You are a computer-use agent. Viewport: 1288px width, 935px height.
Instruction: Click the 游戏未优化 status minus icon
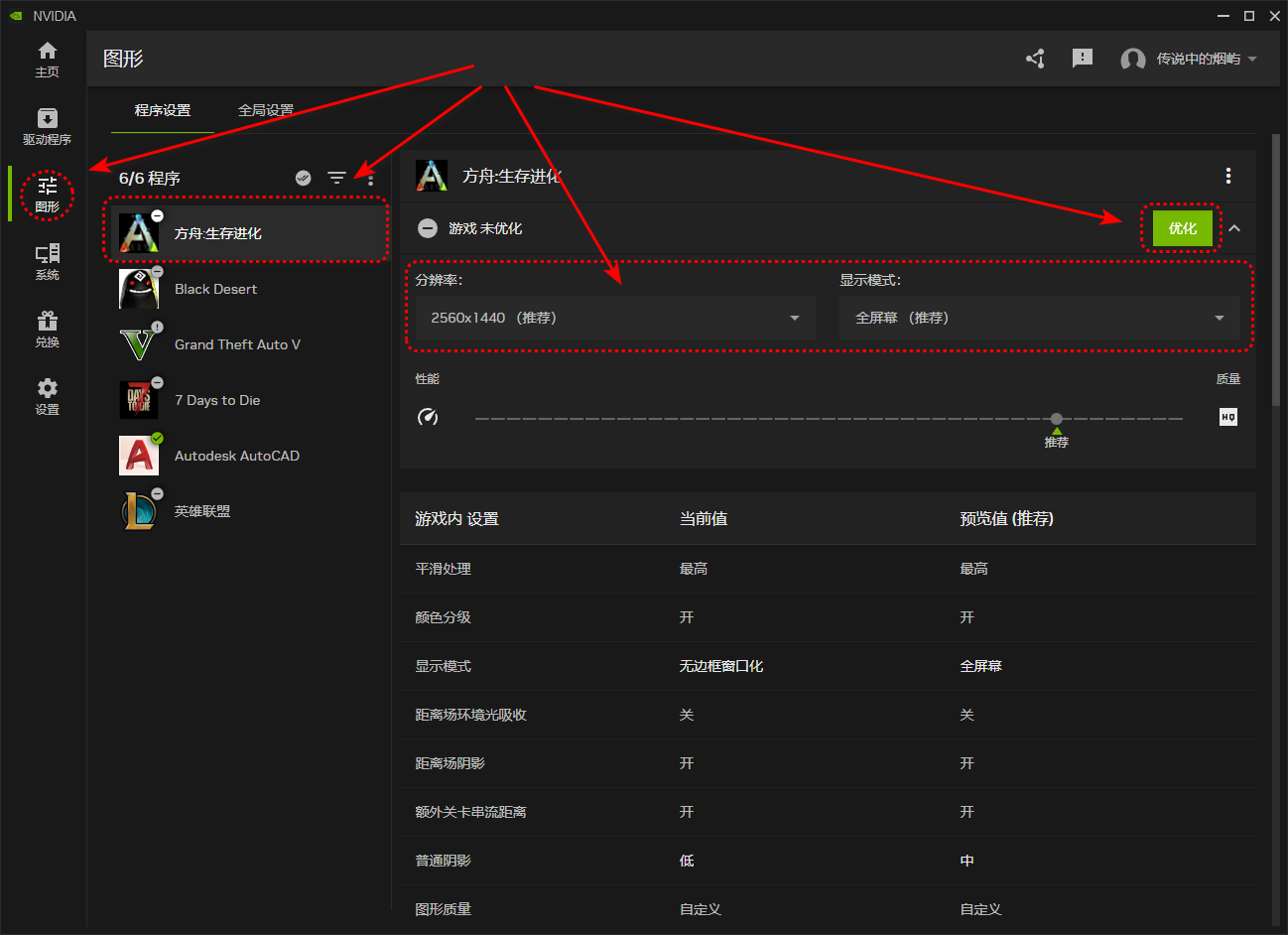click(428, 228)
